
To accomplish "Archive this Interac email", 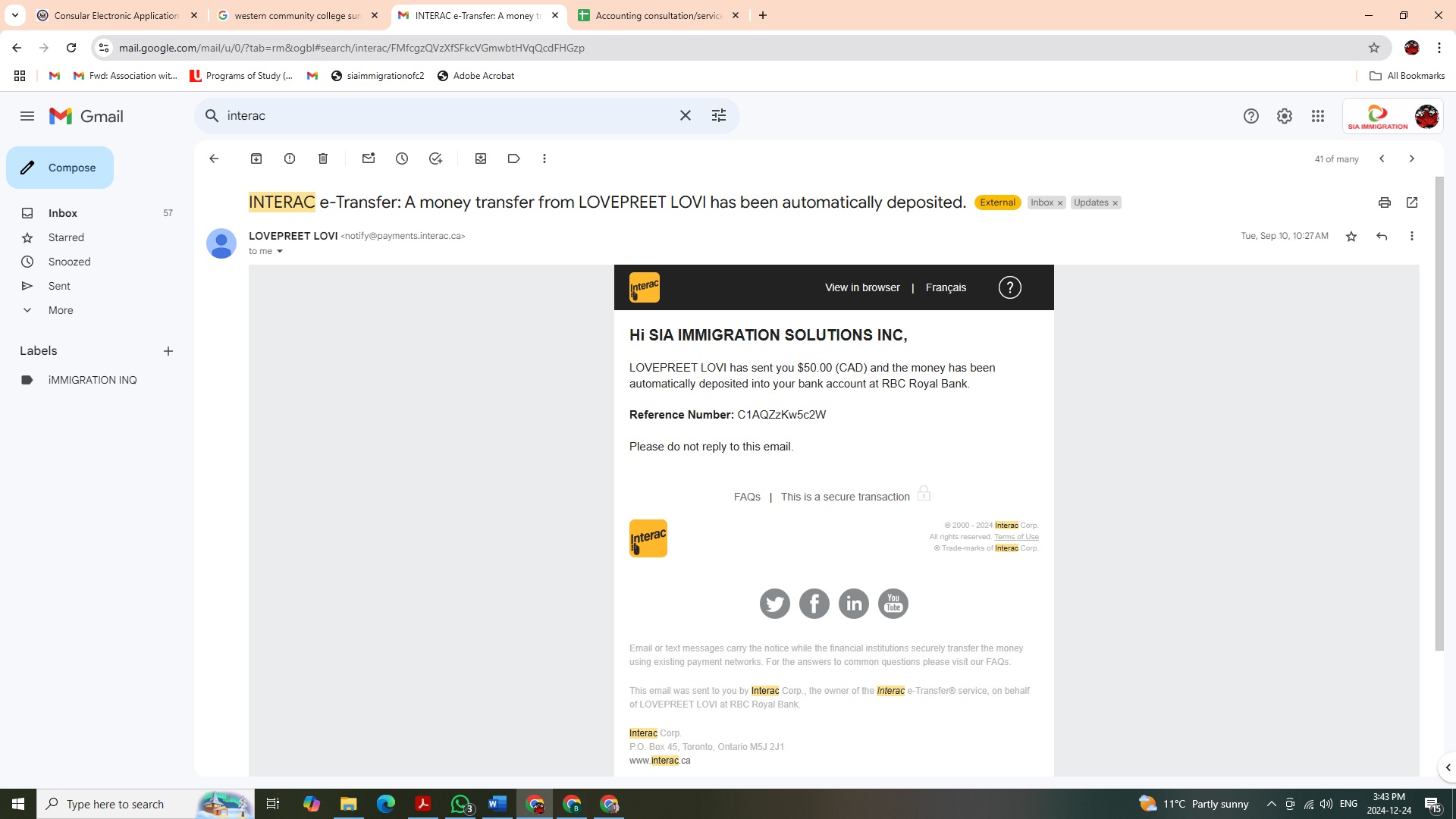I will click(256, 158).
